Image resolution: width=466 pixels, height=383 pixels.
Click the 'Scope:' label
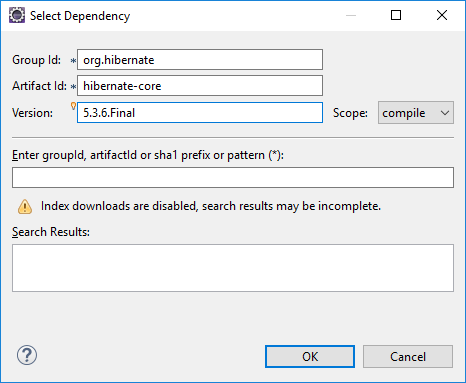350,113
